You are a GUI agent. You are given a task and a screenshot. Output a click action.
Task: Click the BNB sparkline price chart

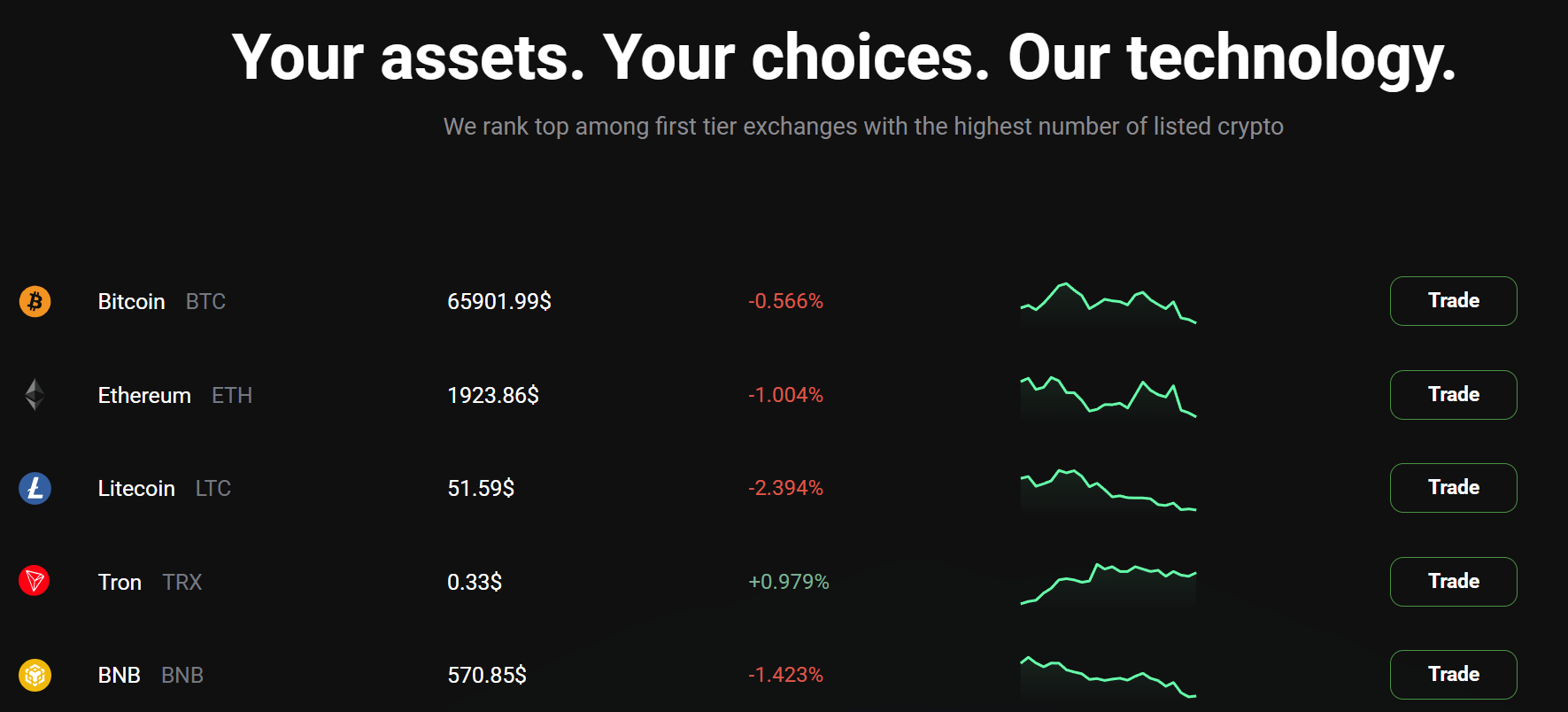(1108, 678)
